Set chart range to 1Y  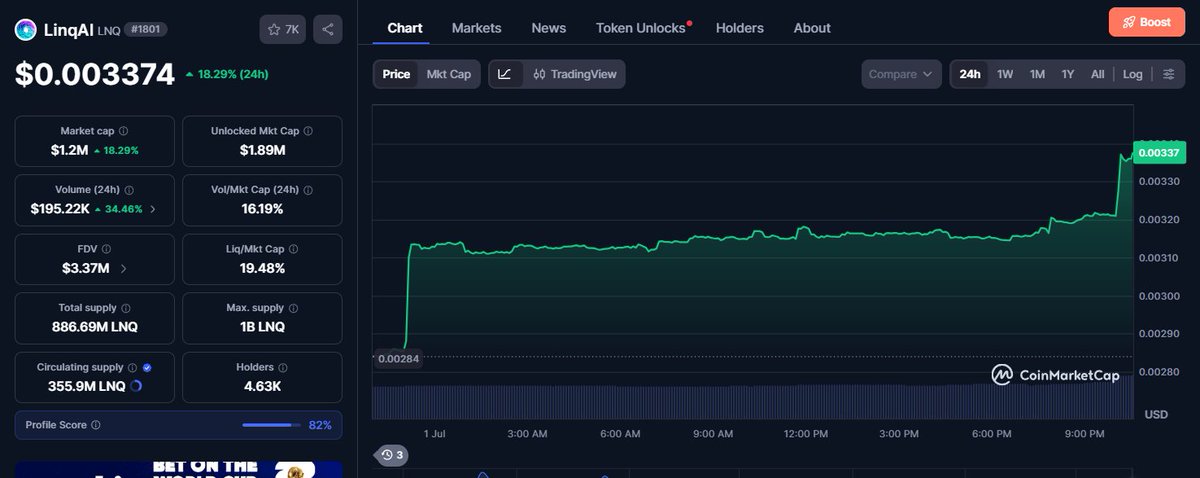(x=1068, y=74)
